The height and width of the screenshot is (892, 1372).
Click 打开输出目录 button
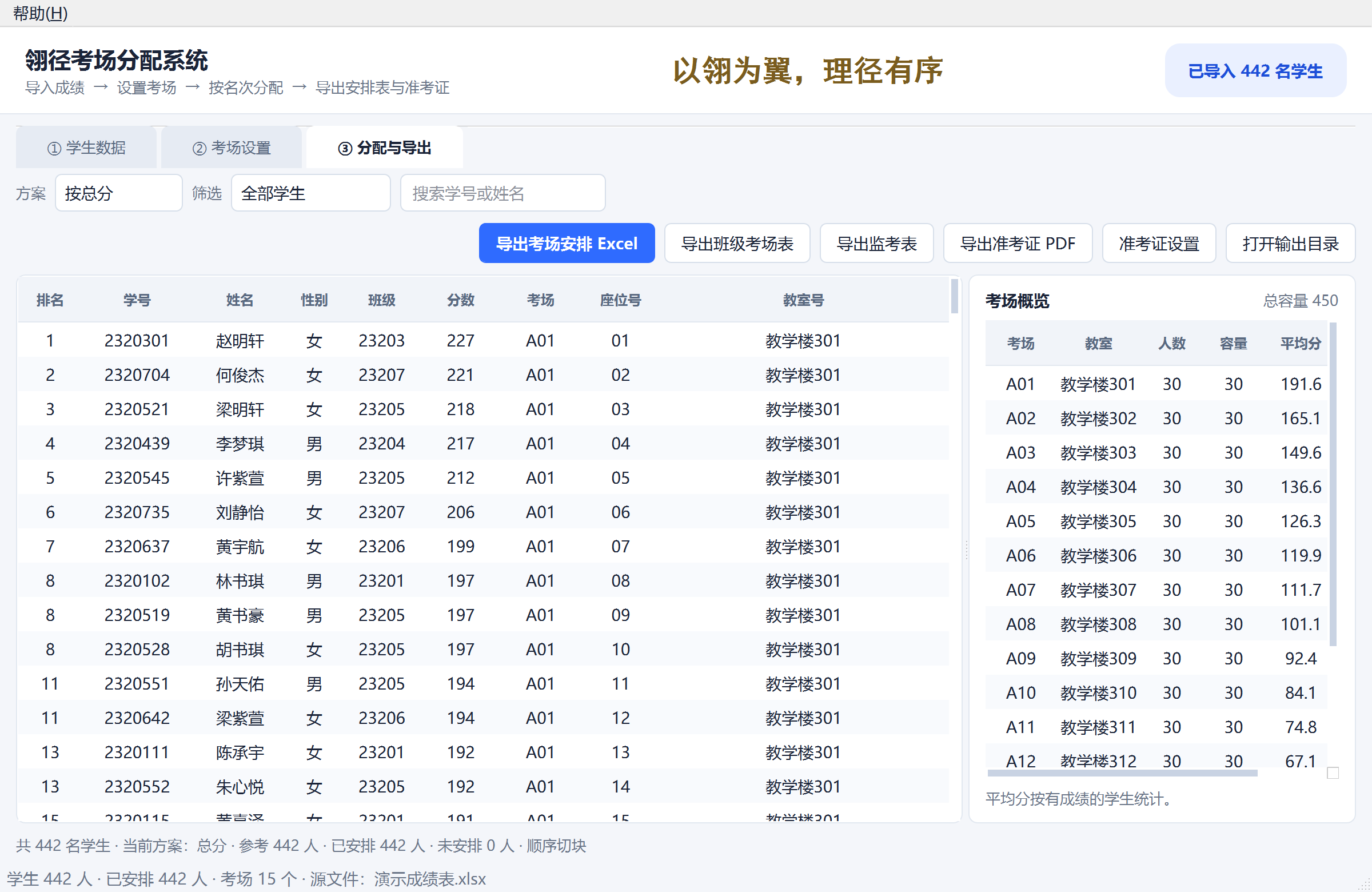click(x=1291, y=244)
